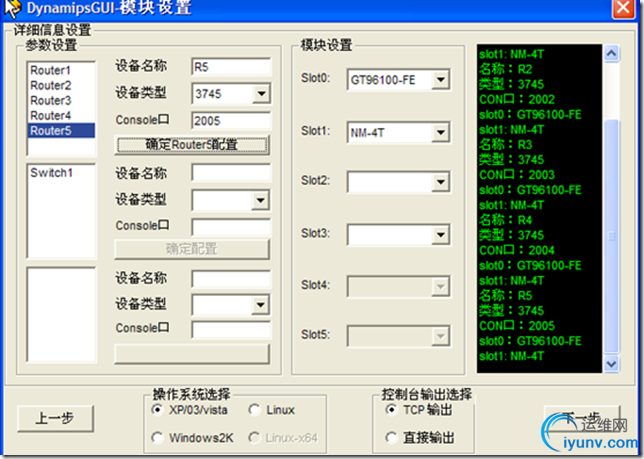644x459 pixels.
Task: Click the scroll down arrow of output log
Action: [612, 364]
